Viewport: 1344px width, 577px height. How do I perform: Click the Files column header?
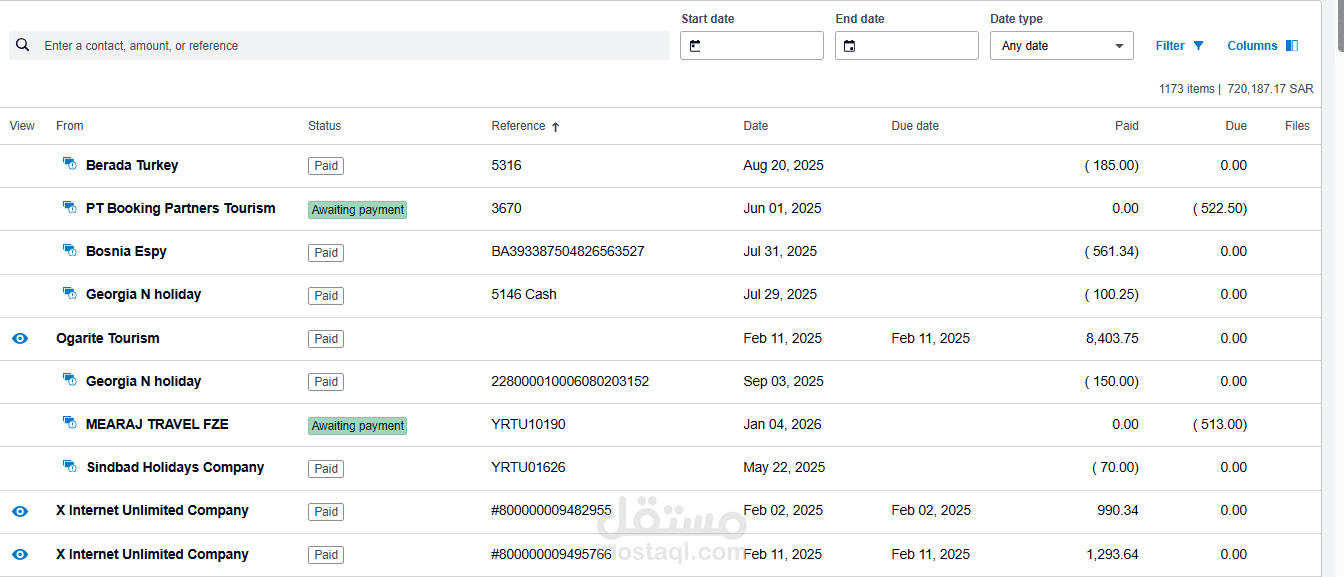point(1297,126)
